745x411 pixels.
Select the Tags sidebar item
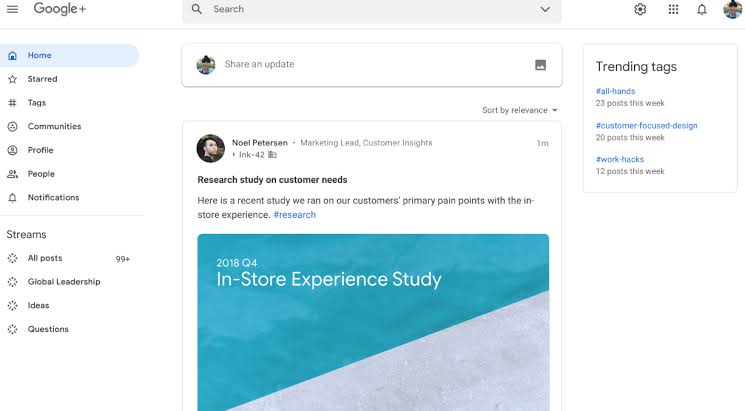(x=37, y=103)
